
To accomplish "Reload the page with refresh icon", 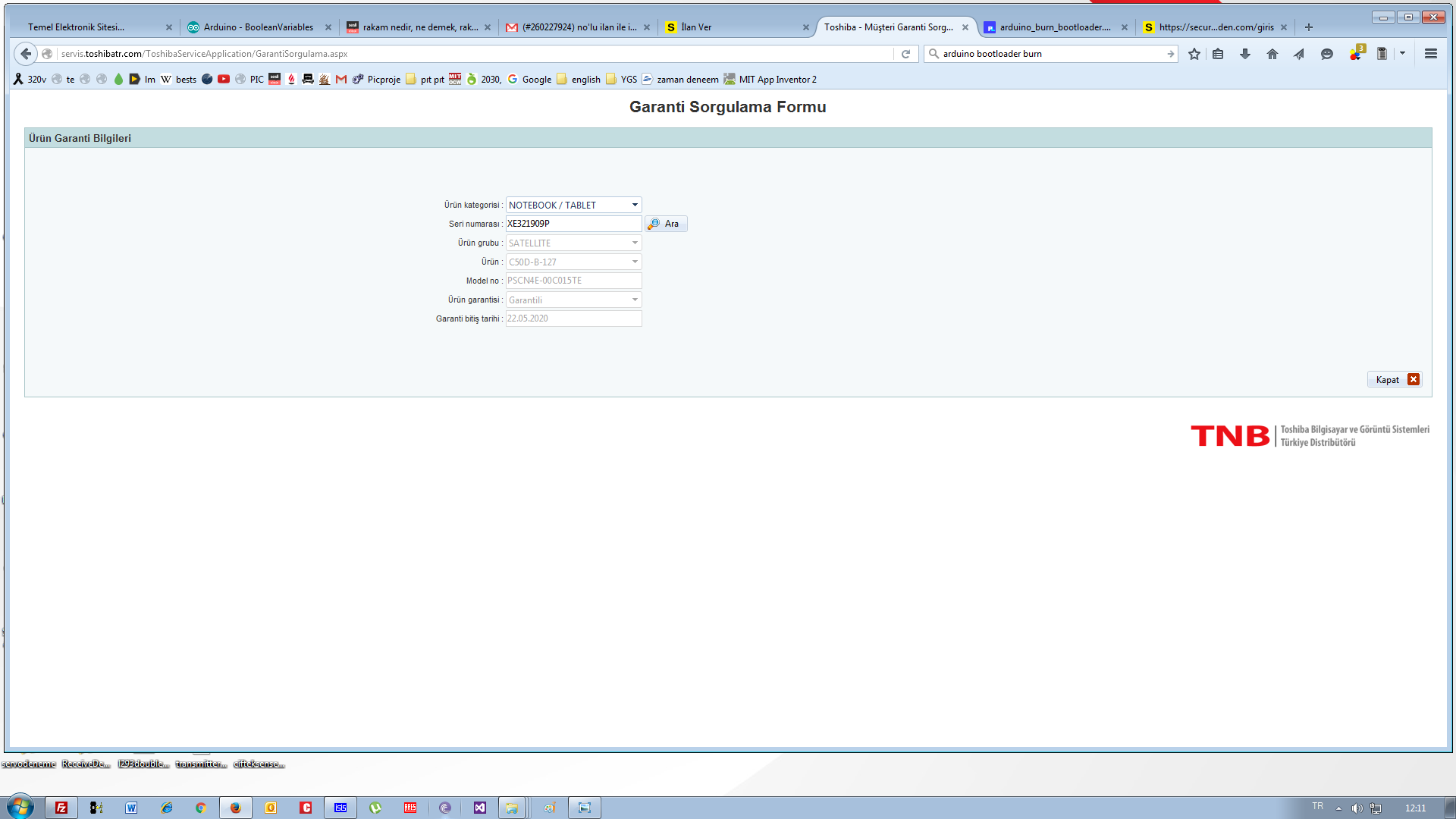I will click(x=905, y=54).
